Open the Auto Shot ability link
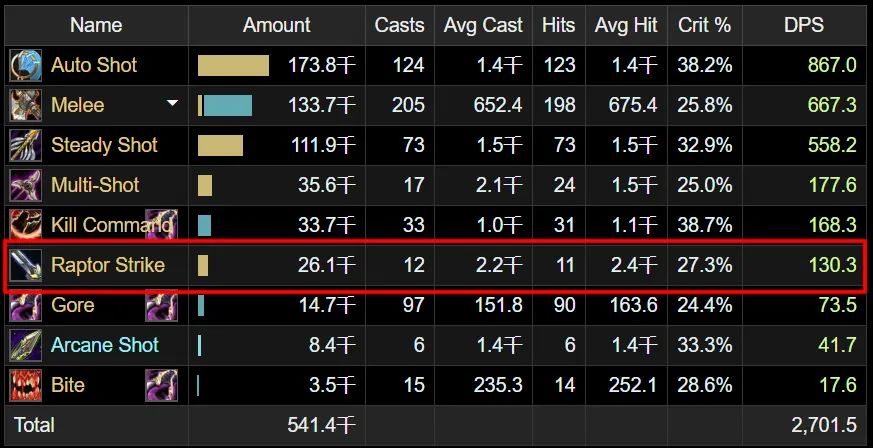The image size is (873, 448). (94, 65)
